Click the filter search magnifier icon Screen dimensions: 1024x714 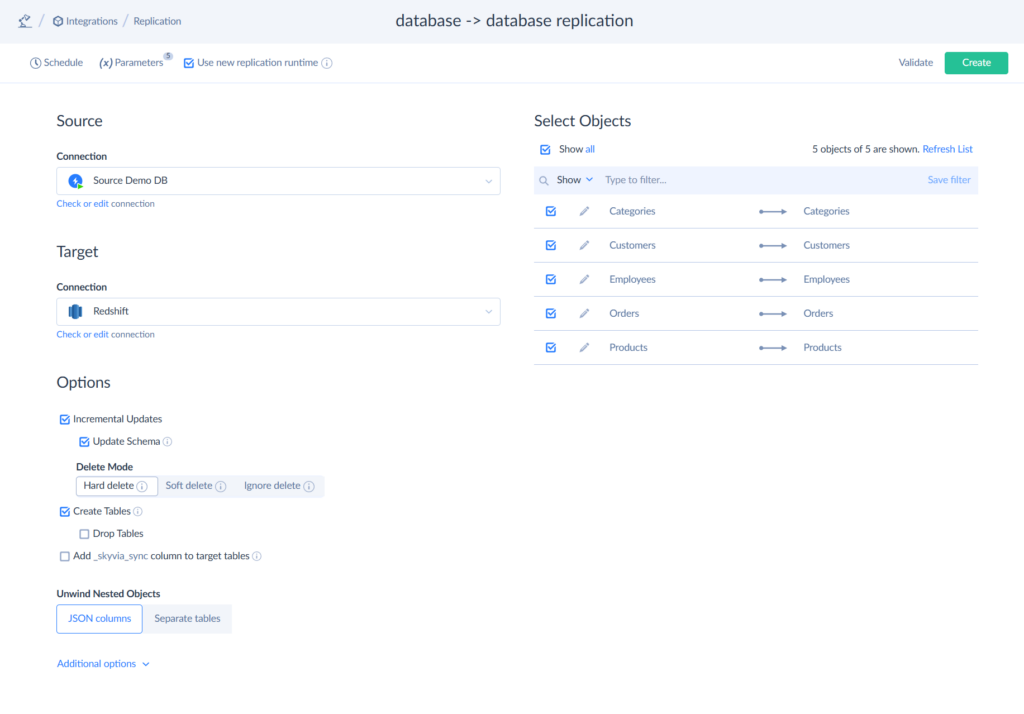[543, 180]
